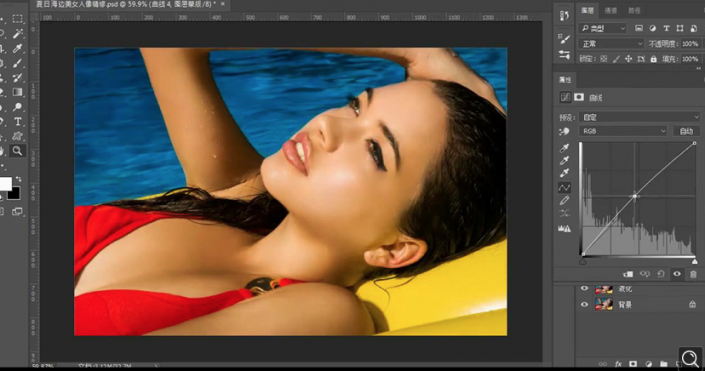The width and height of the screenshot is (705, 371).
Task: Click the background black color swatch
Action: point(14,193)
